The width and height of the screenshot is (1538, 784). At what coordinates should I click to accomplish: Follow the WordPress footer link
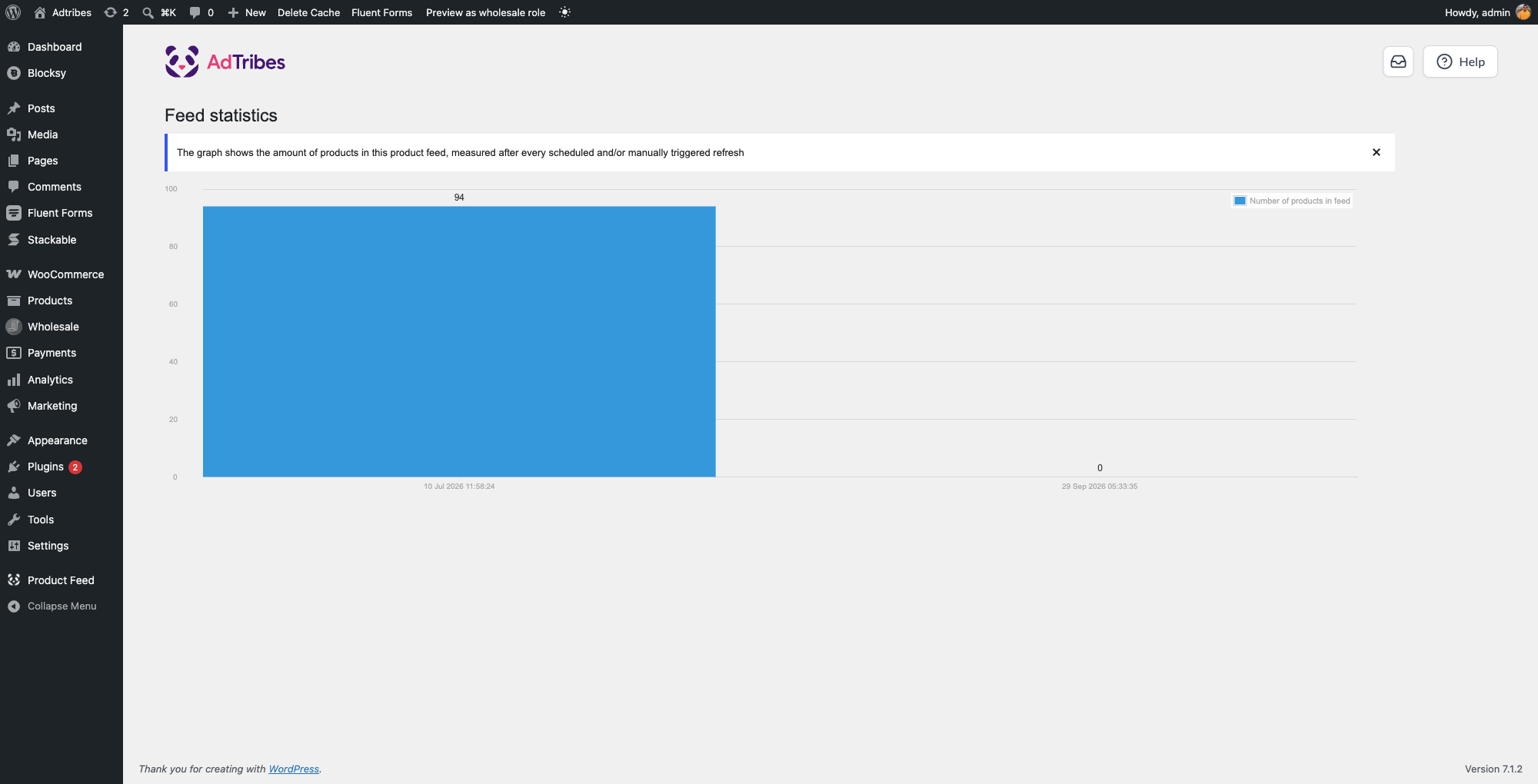coord(294,769)
